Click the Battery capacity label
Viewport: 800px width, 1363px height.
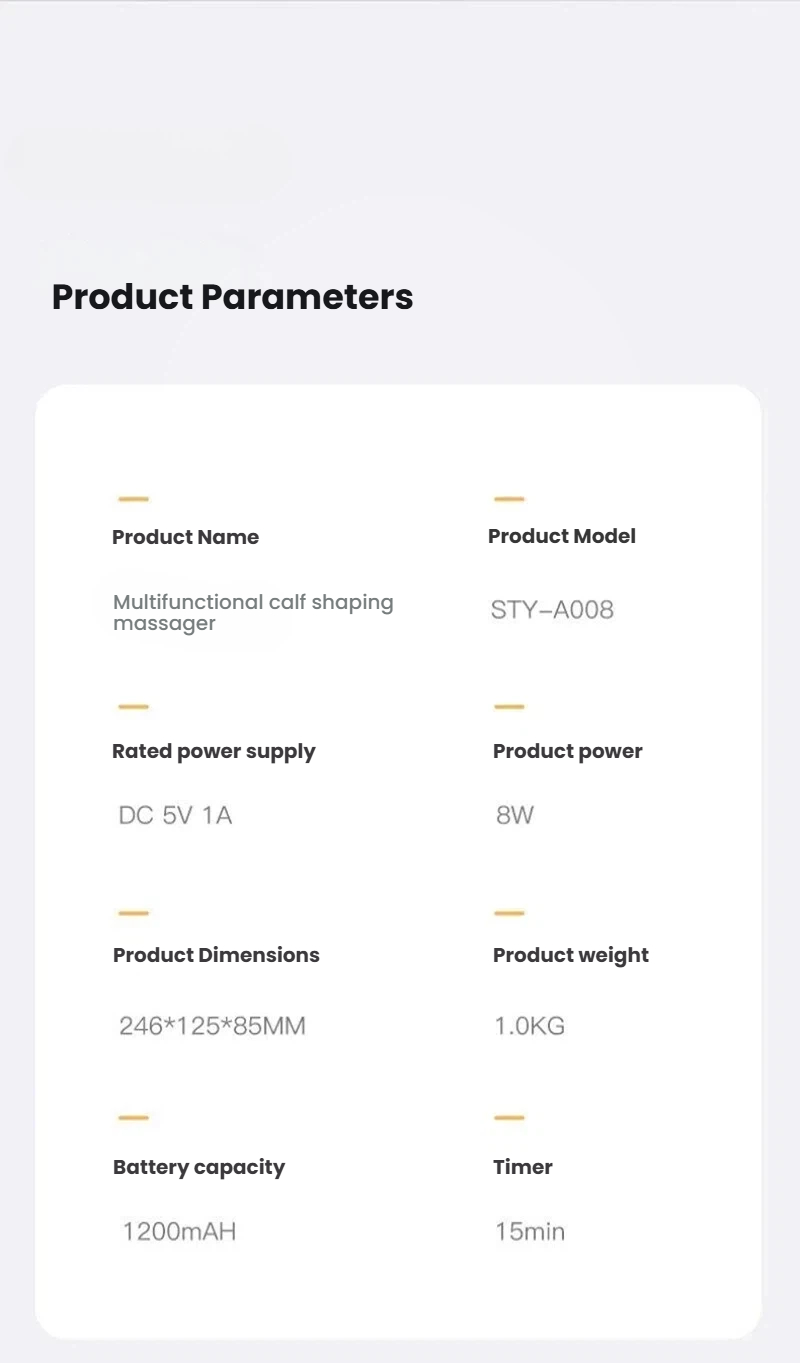(198, 1167)
